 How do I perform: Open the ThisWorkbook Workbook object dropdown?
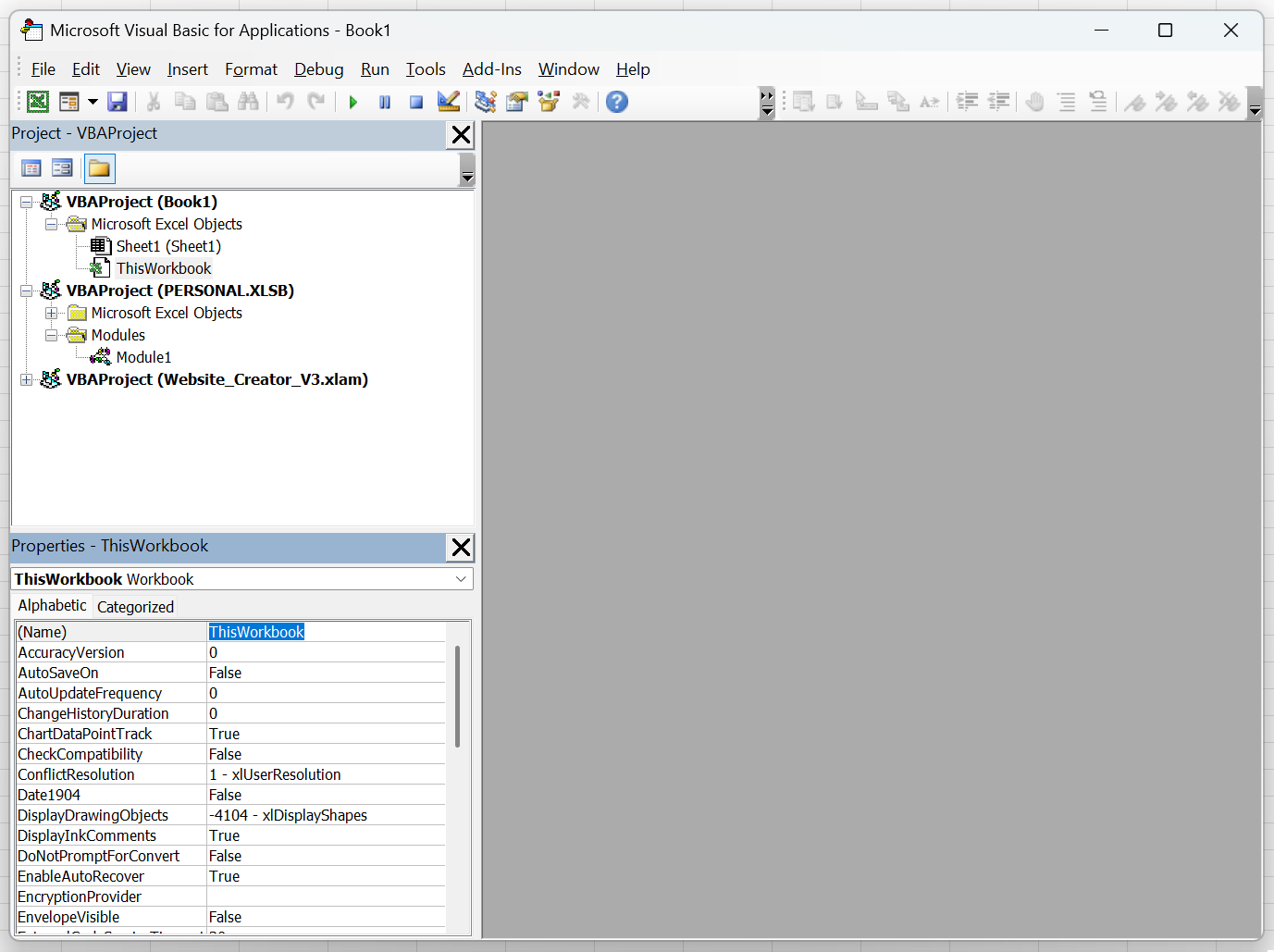[461, 579]
